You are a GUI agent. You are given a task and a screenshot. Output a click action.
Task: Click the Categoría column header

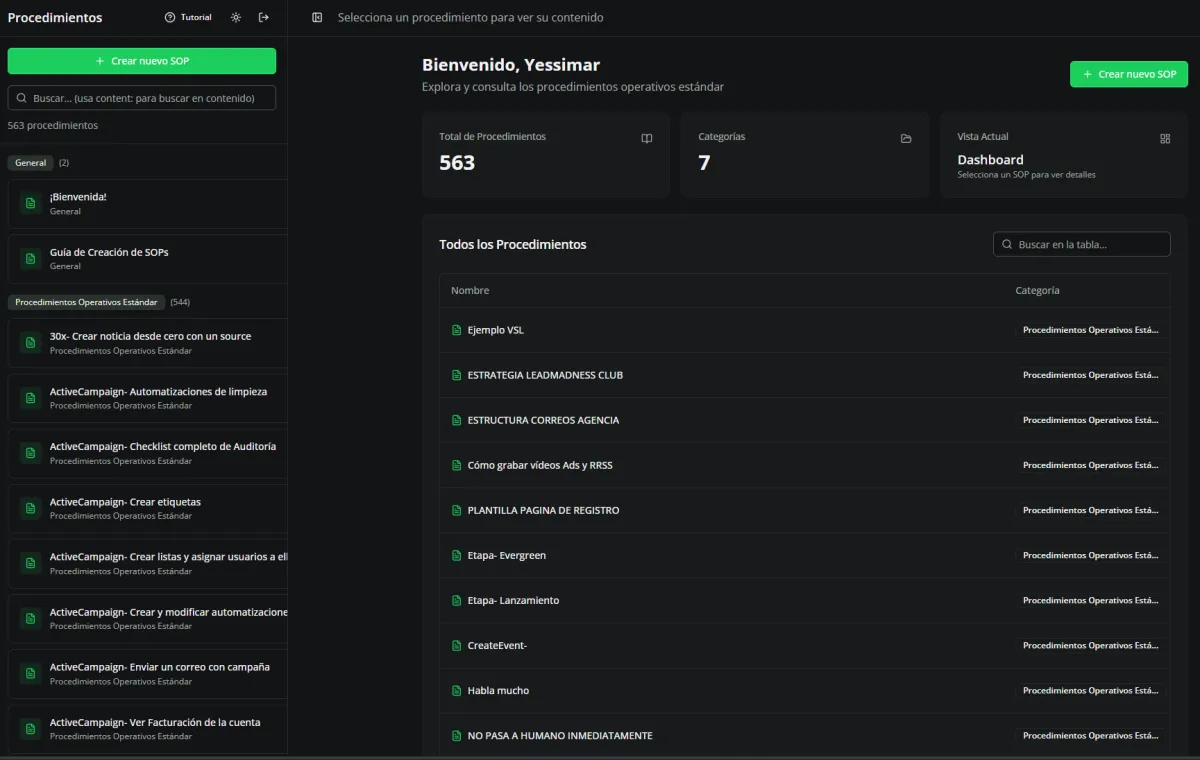[1037, 291]
